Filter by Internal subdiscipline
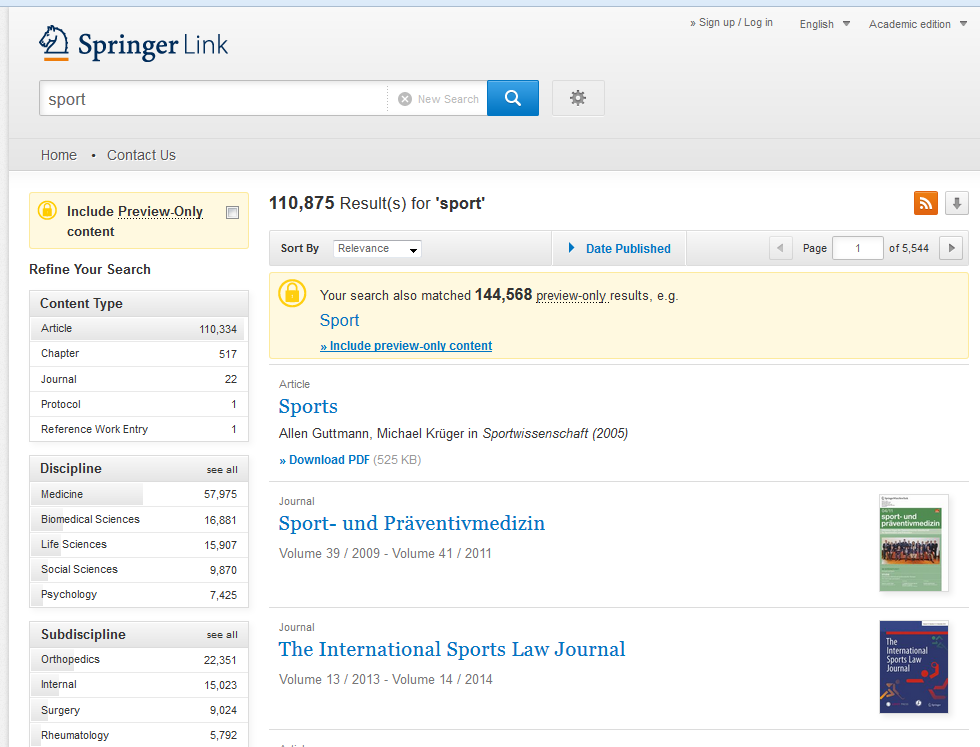This screenshot has height=747, width=980. click(139, 685)
